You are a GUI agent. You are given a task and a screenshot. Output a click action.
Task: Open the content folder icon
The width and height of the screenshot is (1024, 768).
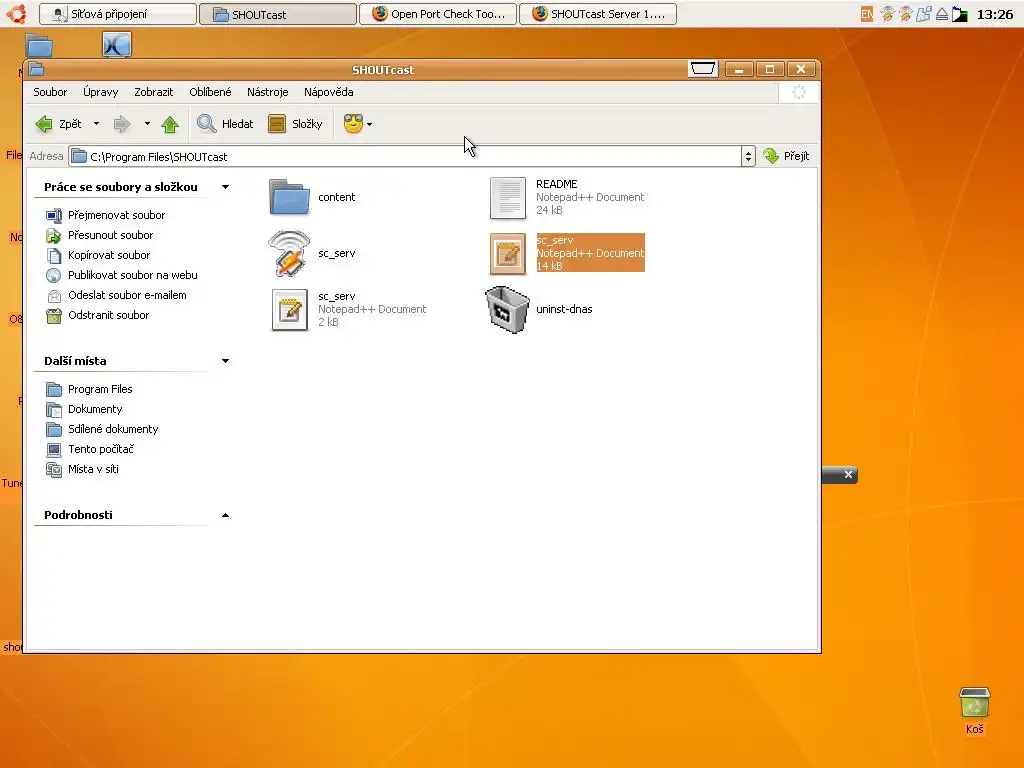point(289,197)
